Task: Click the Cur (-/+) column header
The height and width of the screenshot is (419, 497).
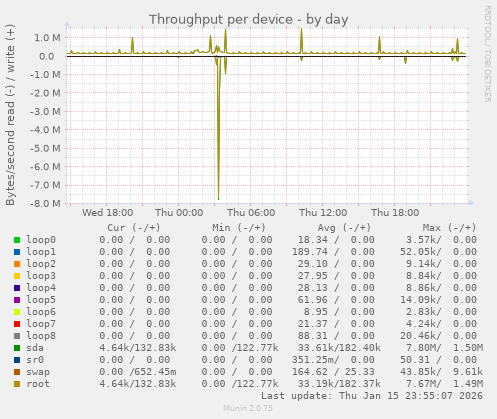Action: (134, 228)
